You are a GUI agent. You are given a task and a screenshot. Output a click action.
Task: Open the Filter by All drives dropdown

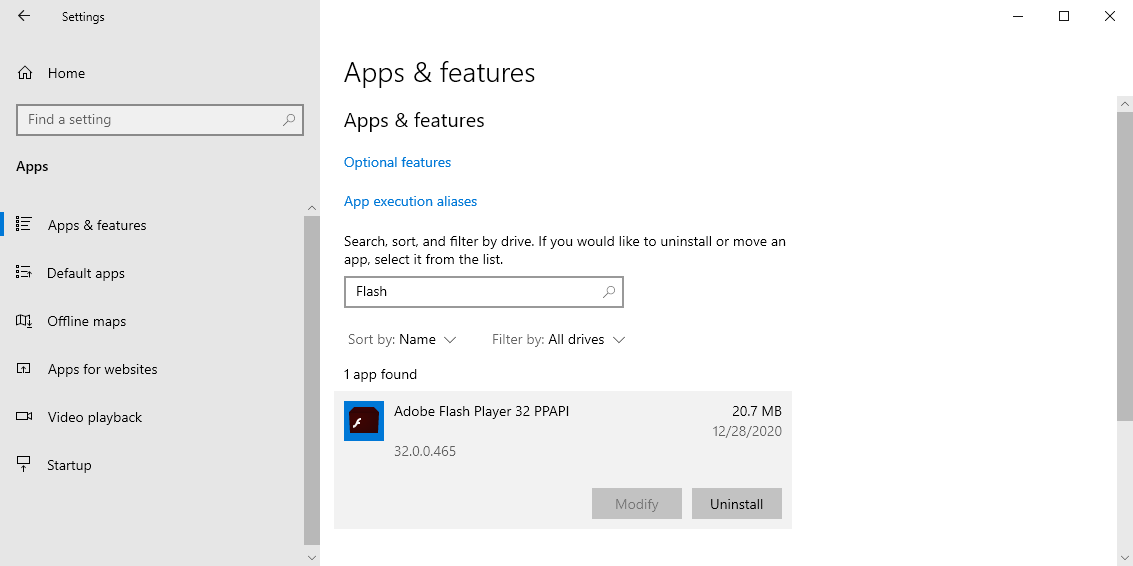click(558, 339)
